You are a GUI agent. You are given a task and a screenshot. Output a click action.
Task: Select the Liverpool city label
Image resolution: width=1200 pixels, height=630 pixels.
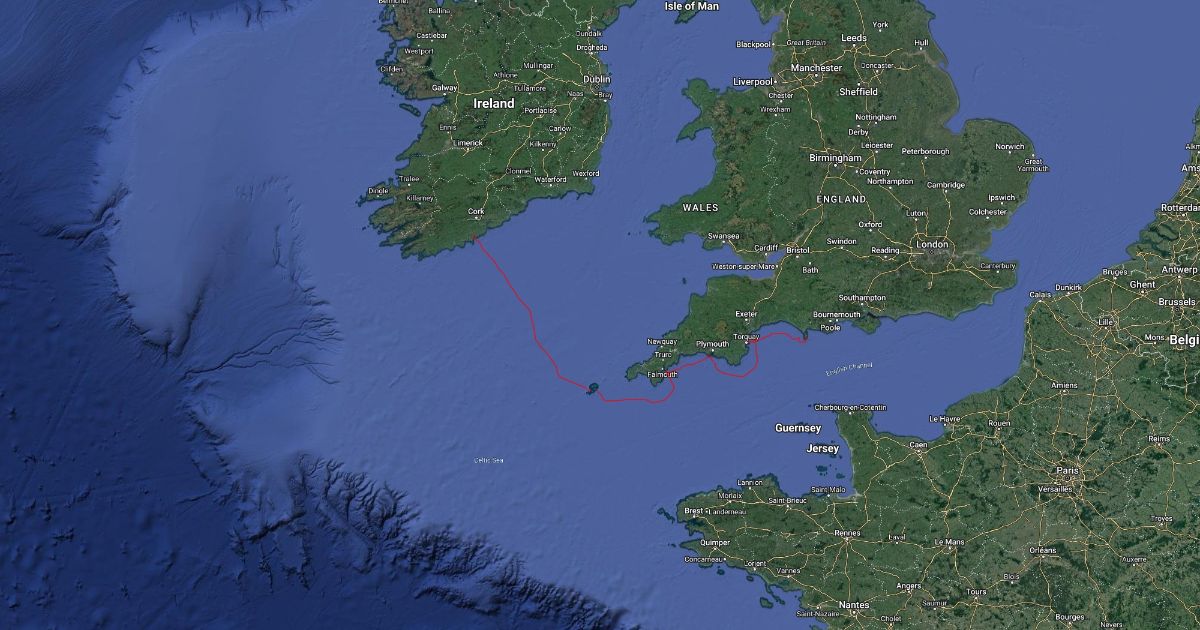point(752,81)
